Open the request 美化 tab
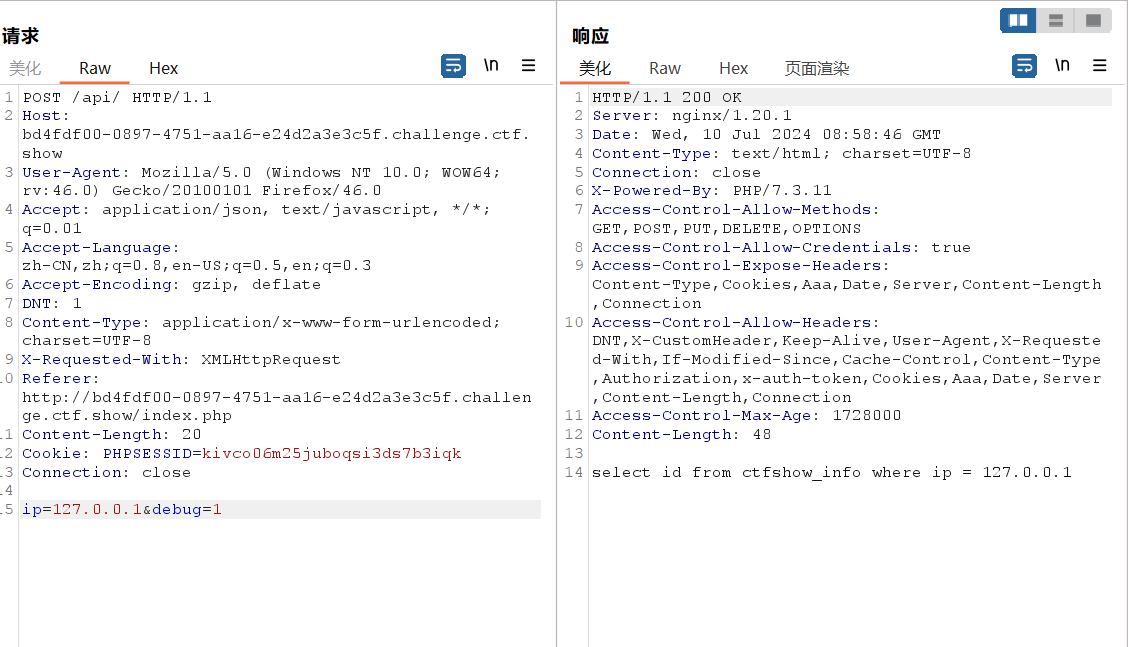This screenshot has height=647, width=1128. [25, 68]
